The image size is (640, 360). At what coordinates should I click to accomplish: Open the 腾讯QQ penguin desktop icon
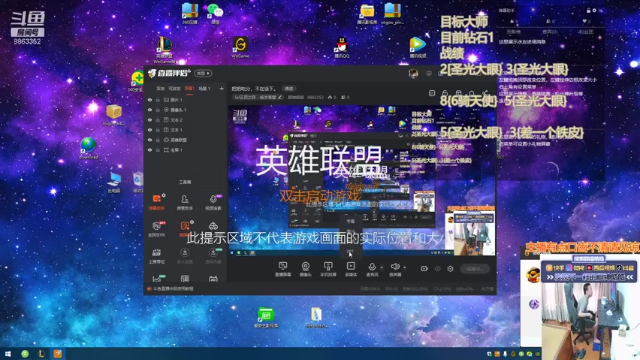(342, 47)
